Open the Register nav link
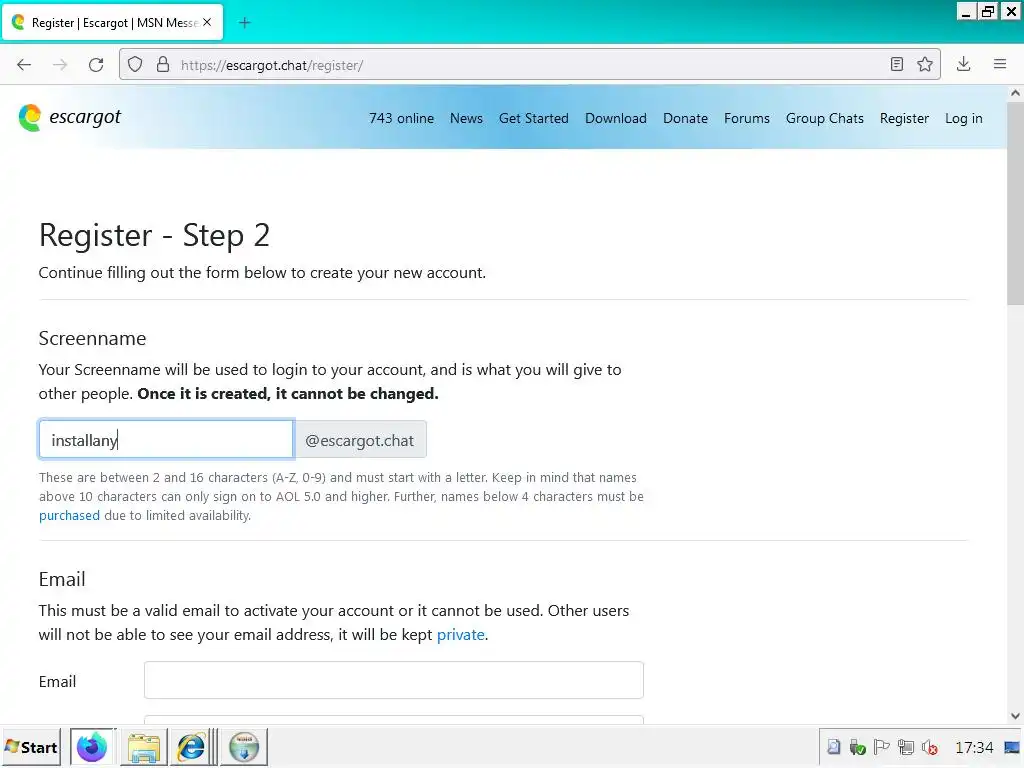The width and height of the screenshot is (1024, 768). (x=904, y=118)
